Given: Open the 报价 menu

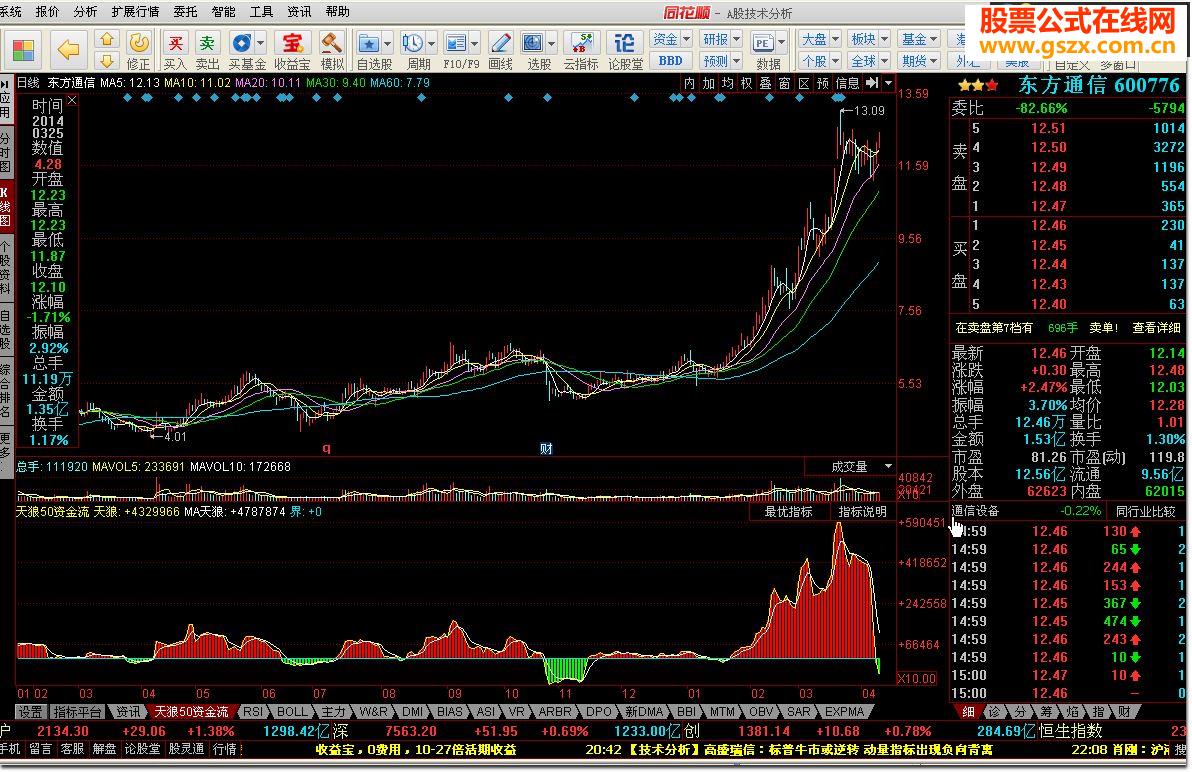Looking at the screenshot, I should click(47, 11).
